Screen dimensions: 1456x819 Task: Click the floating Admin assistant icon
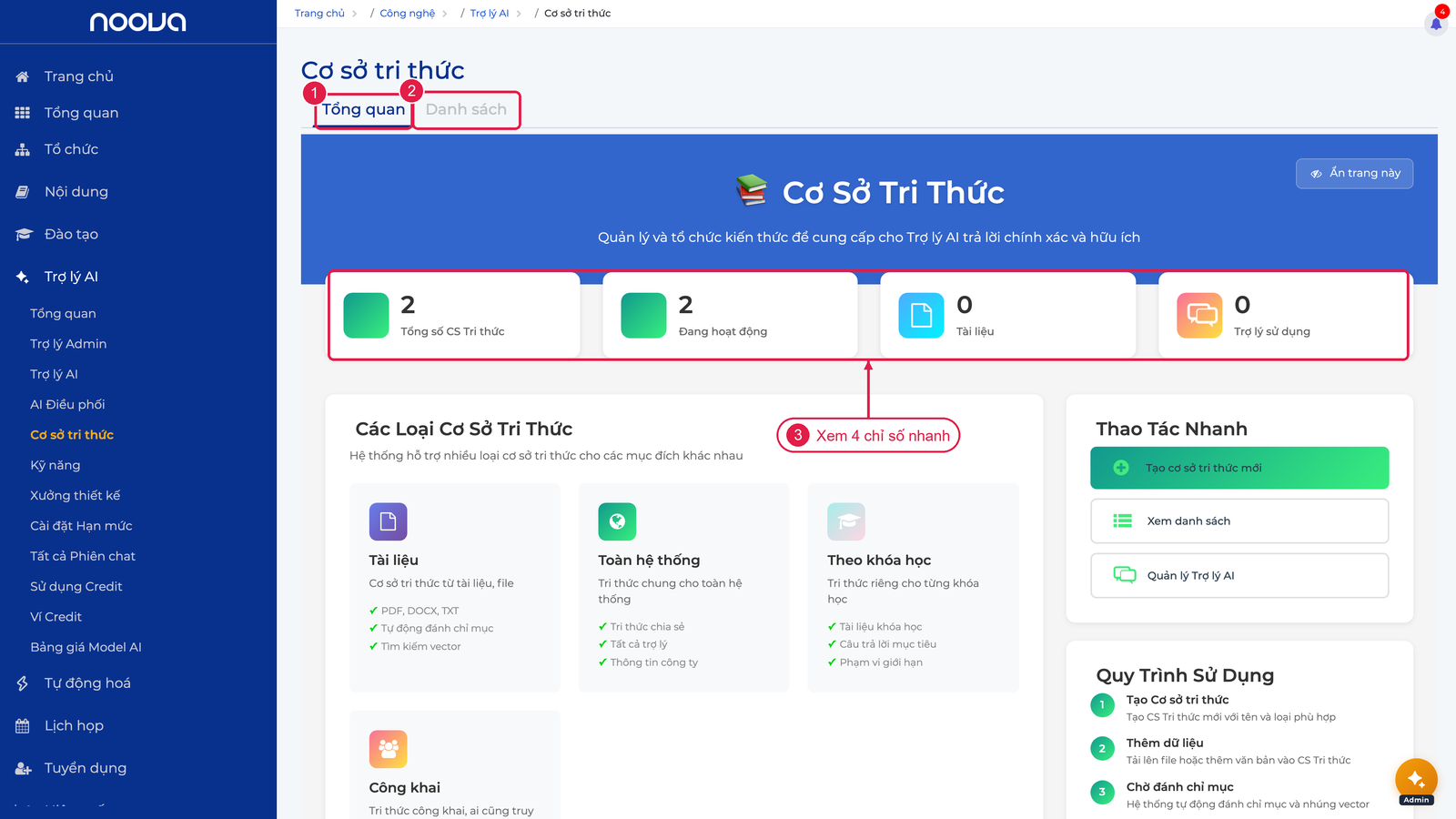click(x=1416, y=780)
